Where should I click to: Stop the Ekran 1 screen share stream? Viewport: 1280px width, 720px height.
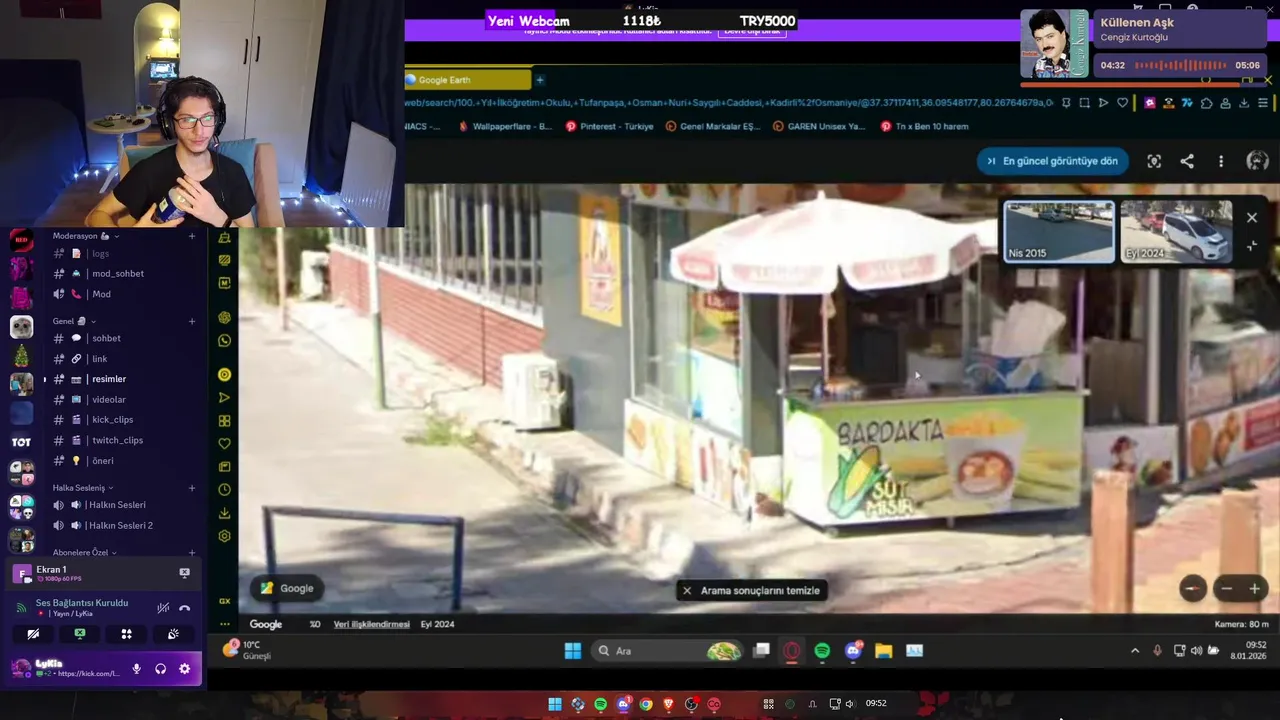click(184, 573)
